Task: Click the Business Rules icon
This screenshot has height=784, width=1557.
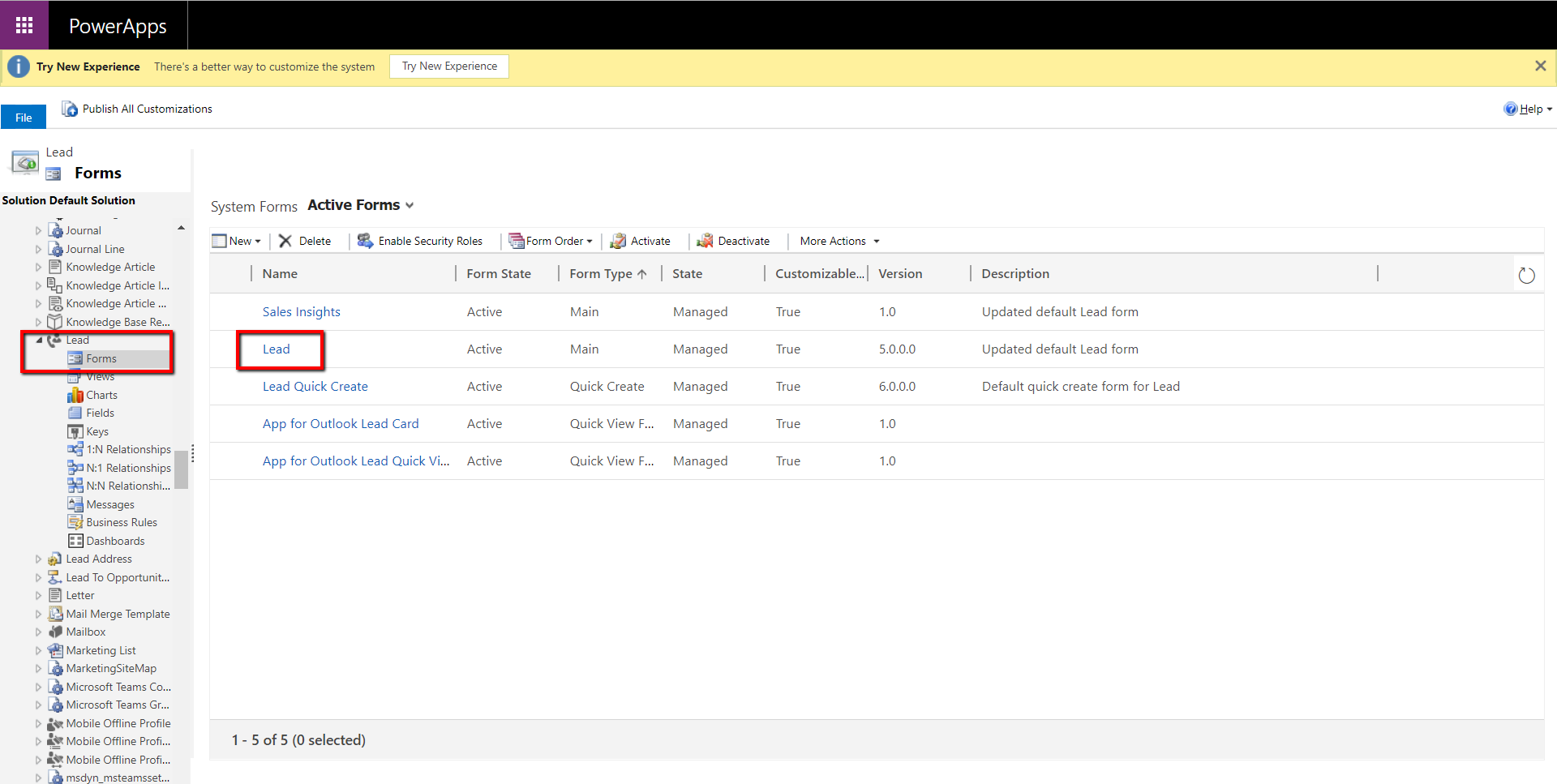Action: click(x=75, y=522)
